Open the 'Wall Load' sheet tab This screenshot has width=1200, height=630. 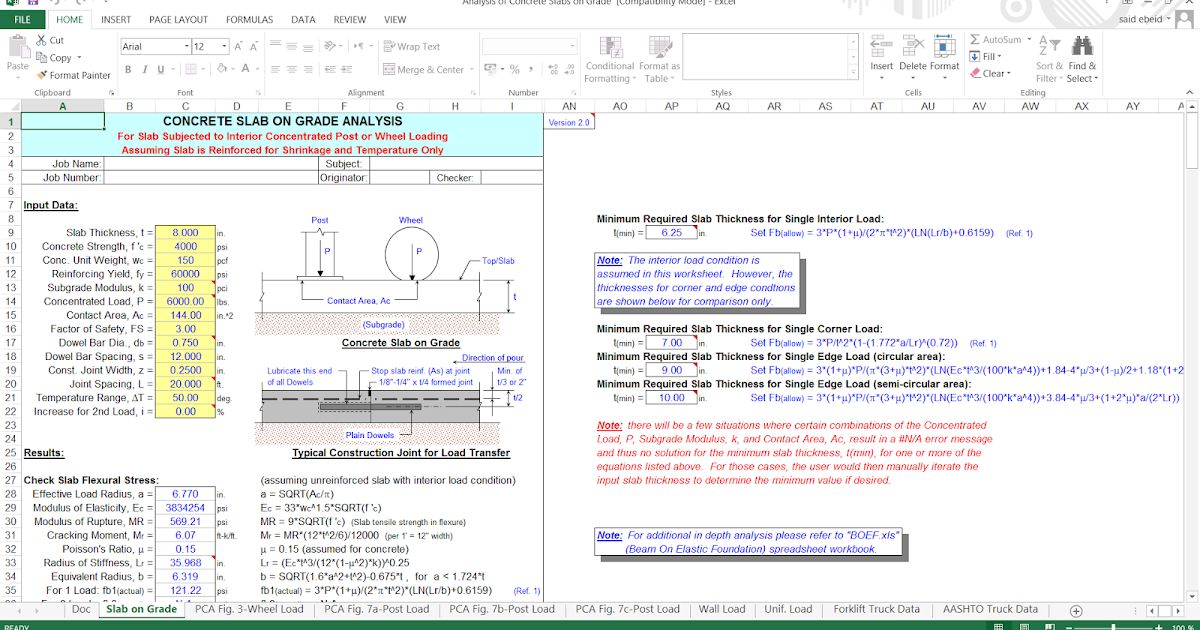click(x=724, y=608)
